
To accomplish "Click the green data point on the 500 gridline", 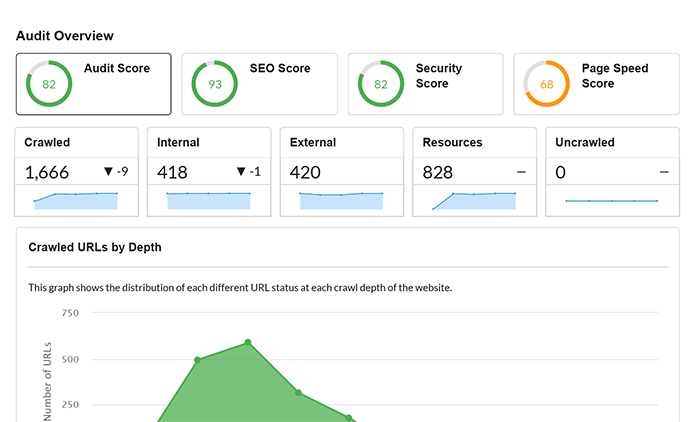I will point(197,360).
